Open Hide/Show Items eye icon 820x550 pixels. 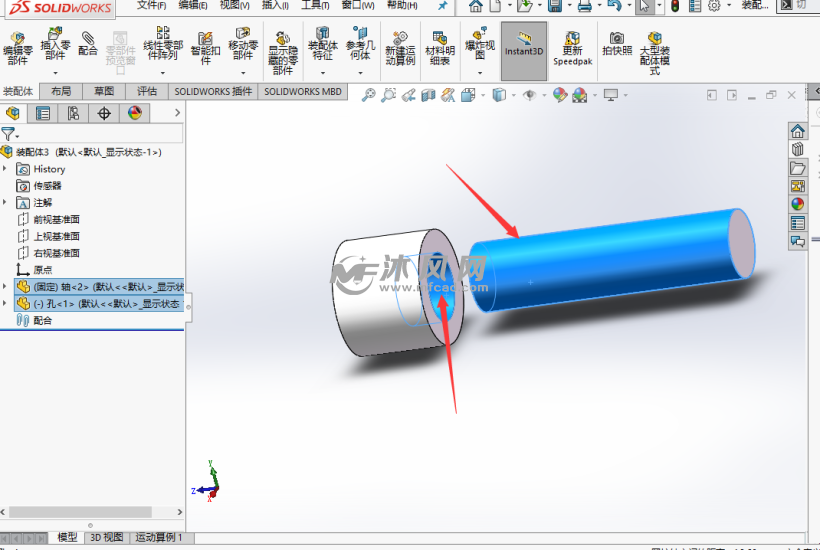(530, 95)
